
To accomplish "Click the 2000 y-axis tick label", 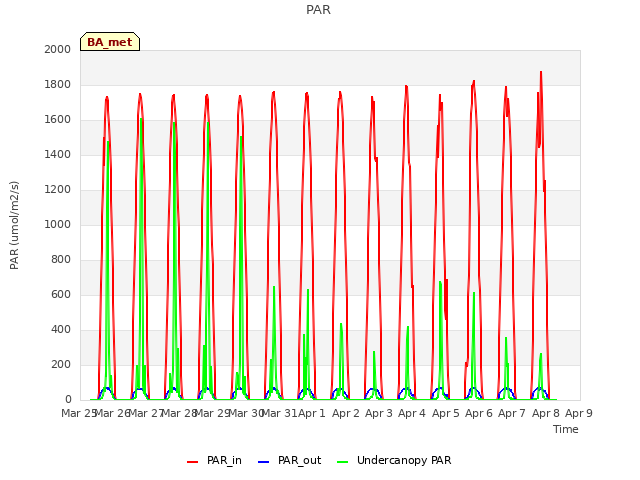I will 58,49.
